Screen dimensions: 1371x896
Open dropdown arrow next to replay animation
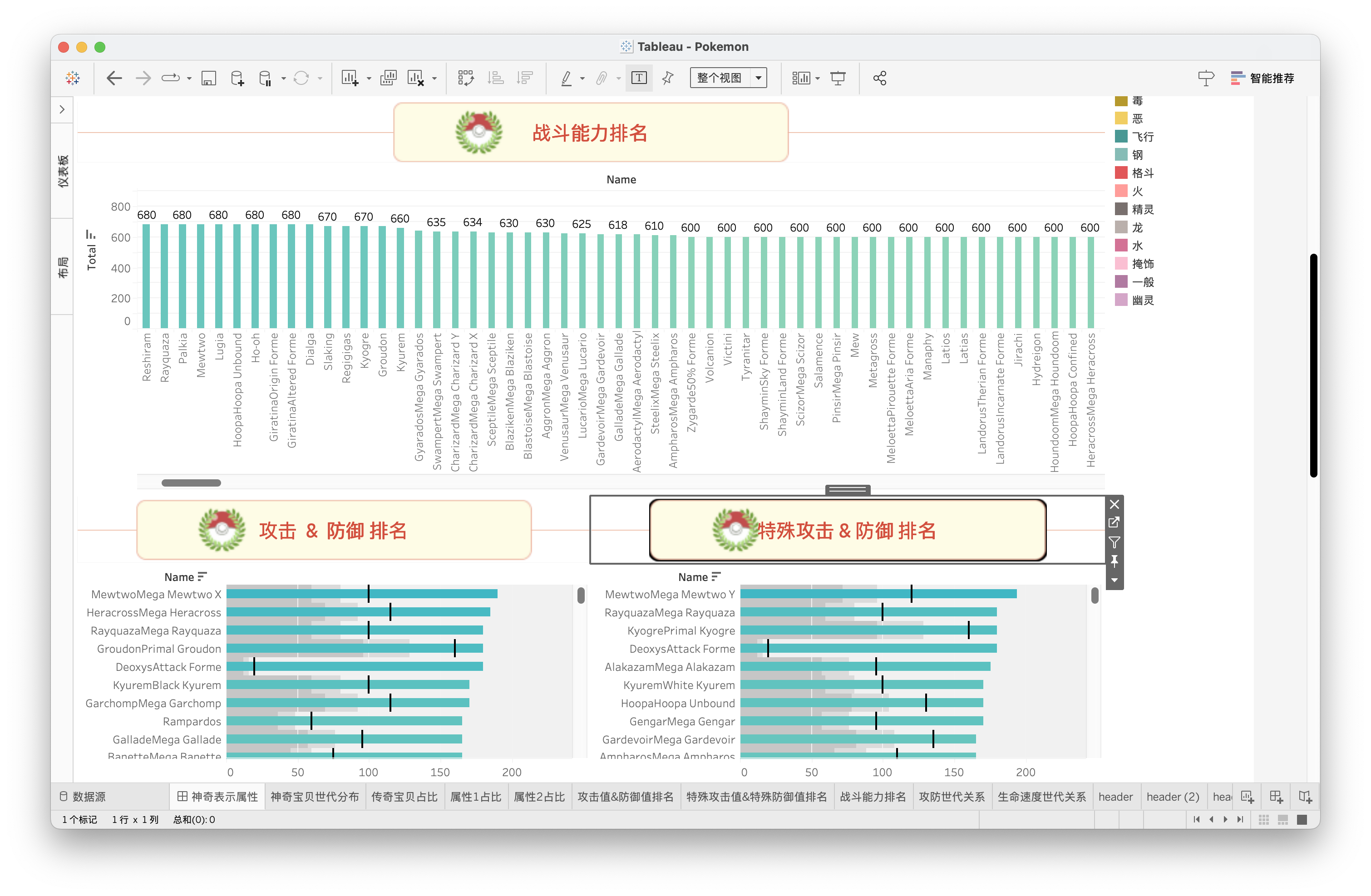[189, 79]
